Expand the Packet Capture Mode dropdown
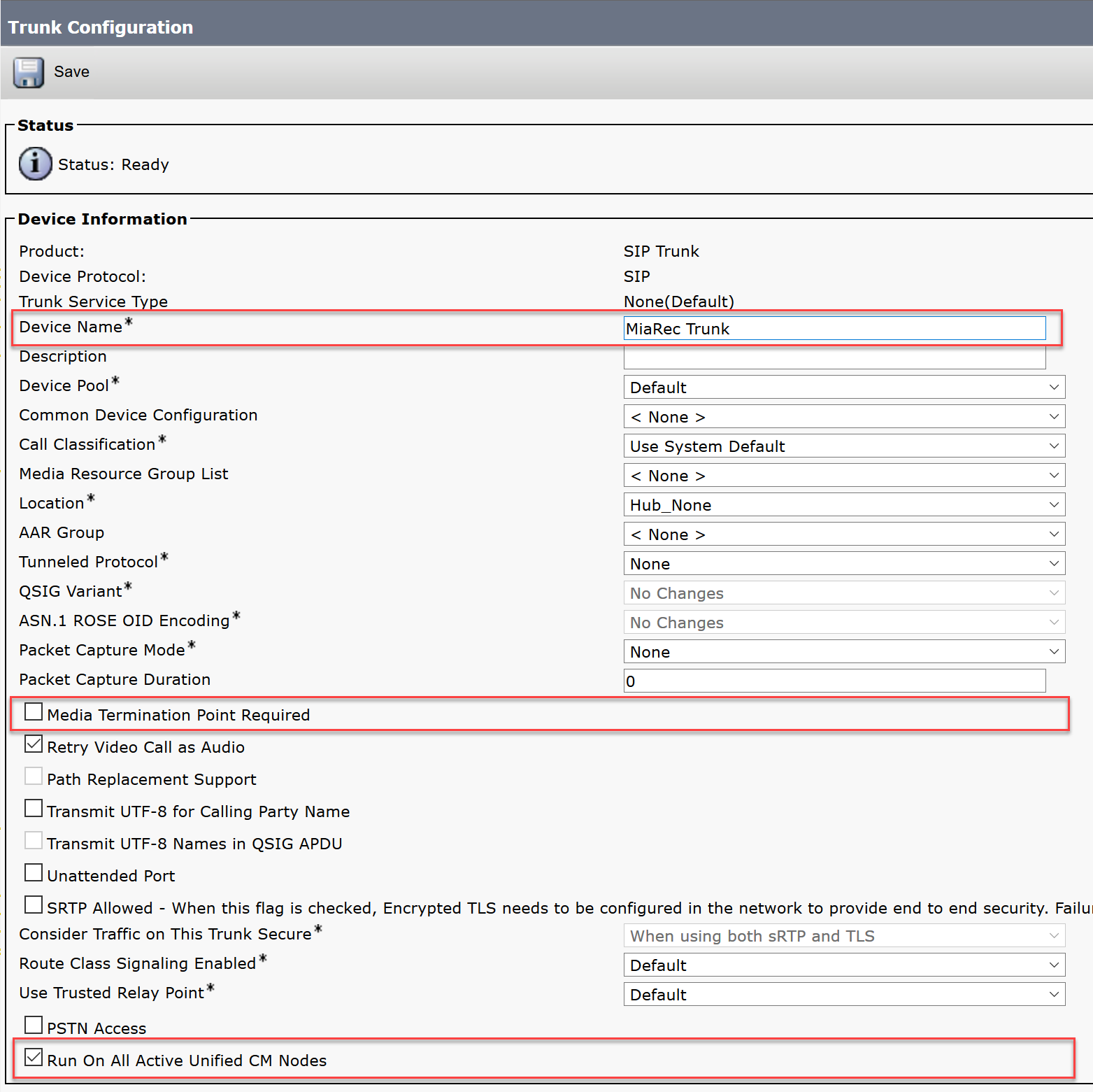This screenshot has height=1092, width=1093. (x=844, y=652)
